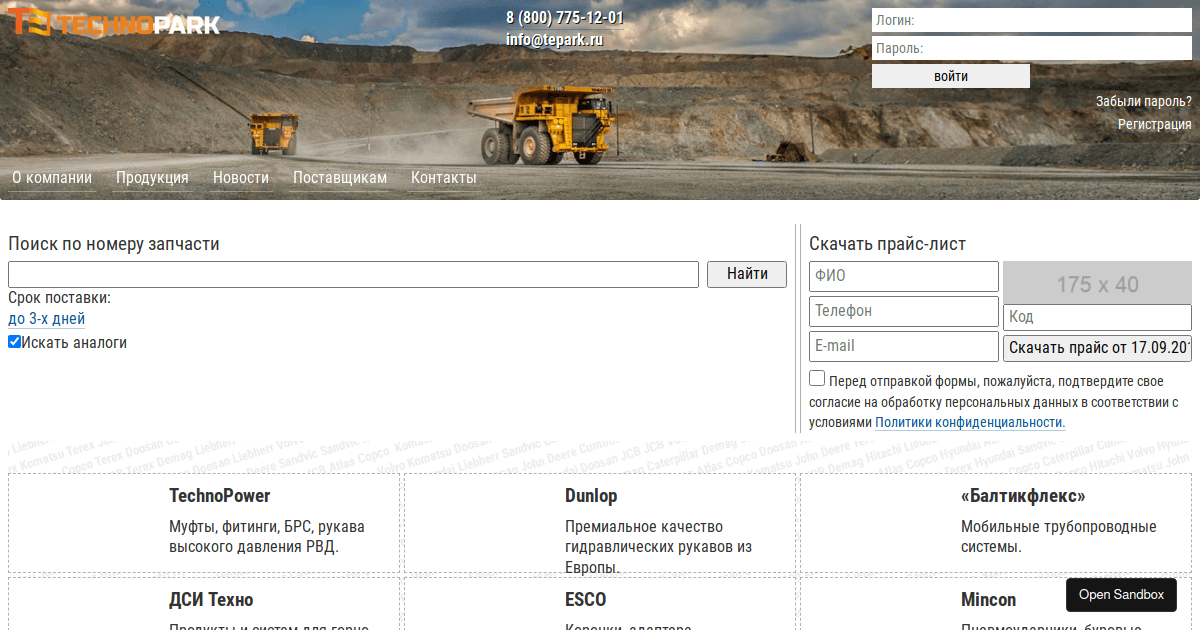Viewport: 1200px width, 630px height.
Task: Click the Срок поставки: label
Action: click(60, 298)
